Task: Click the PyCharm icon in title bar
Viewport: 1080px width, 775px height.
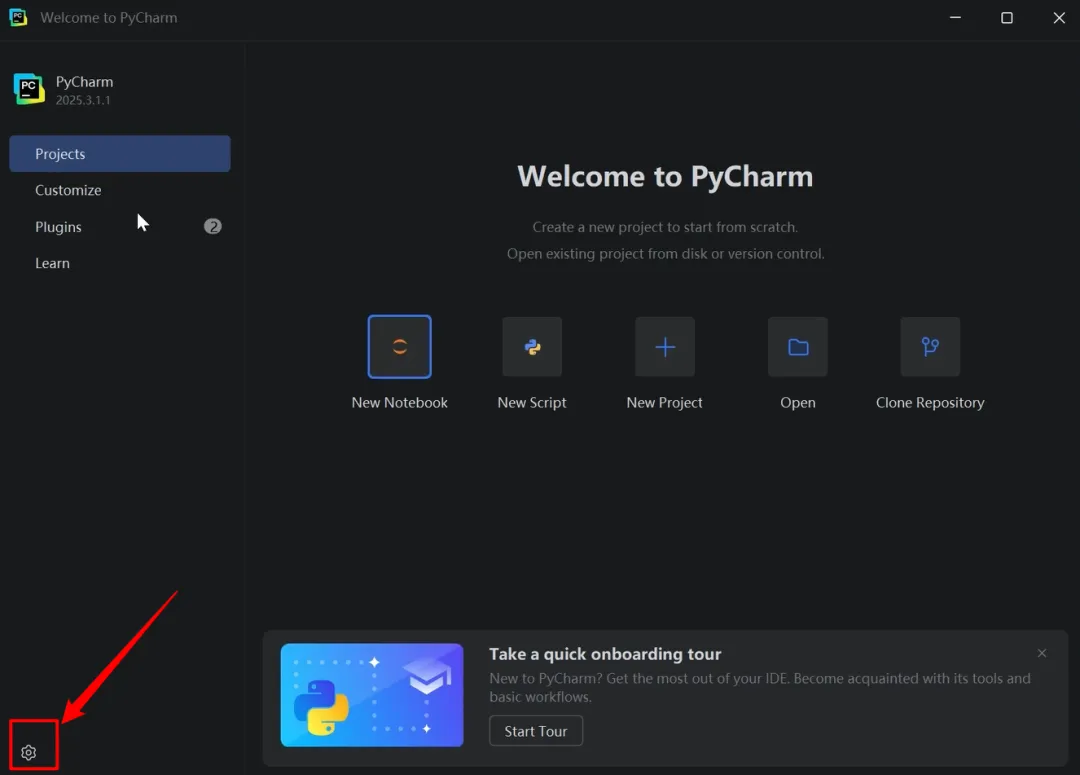Action: 18,17
